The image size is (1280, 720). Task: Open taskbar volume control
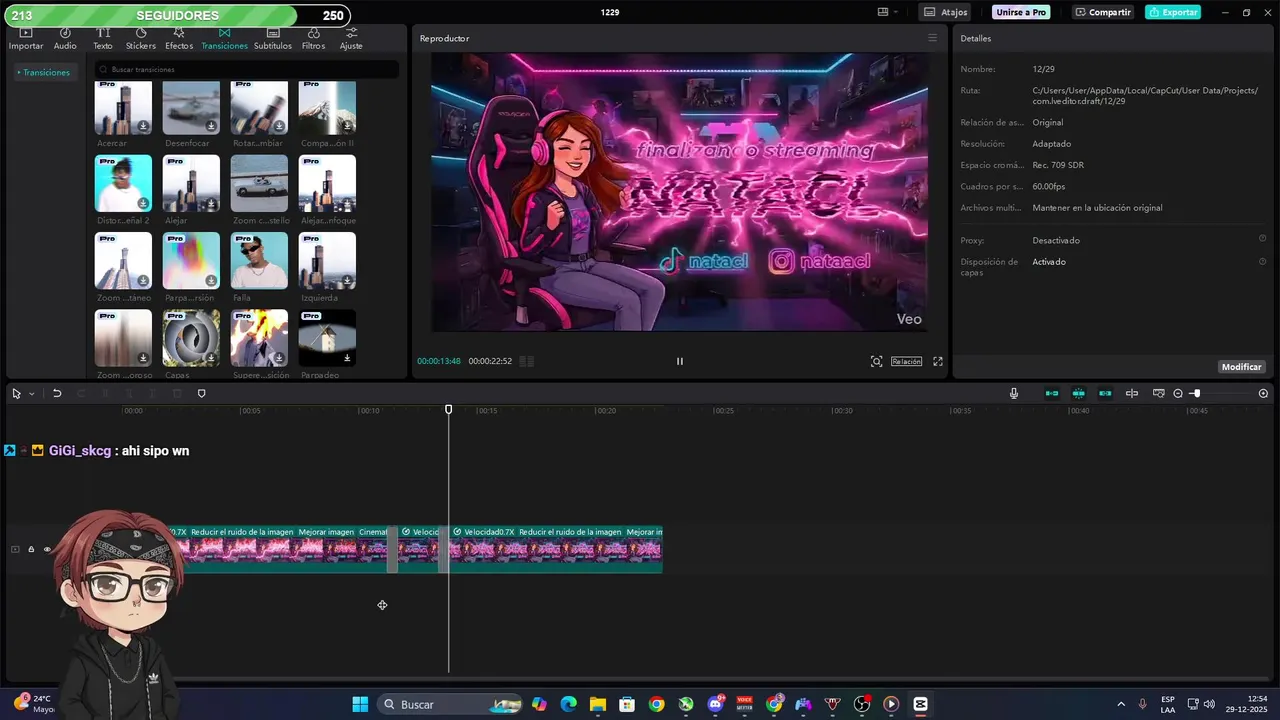(1209, 704)
